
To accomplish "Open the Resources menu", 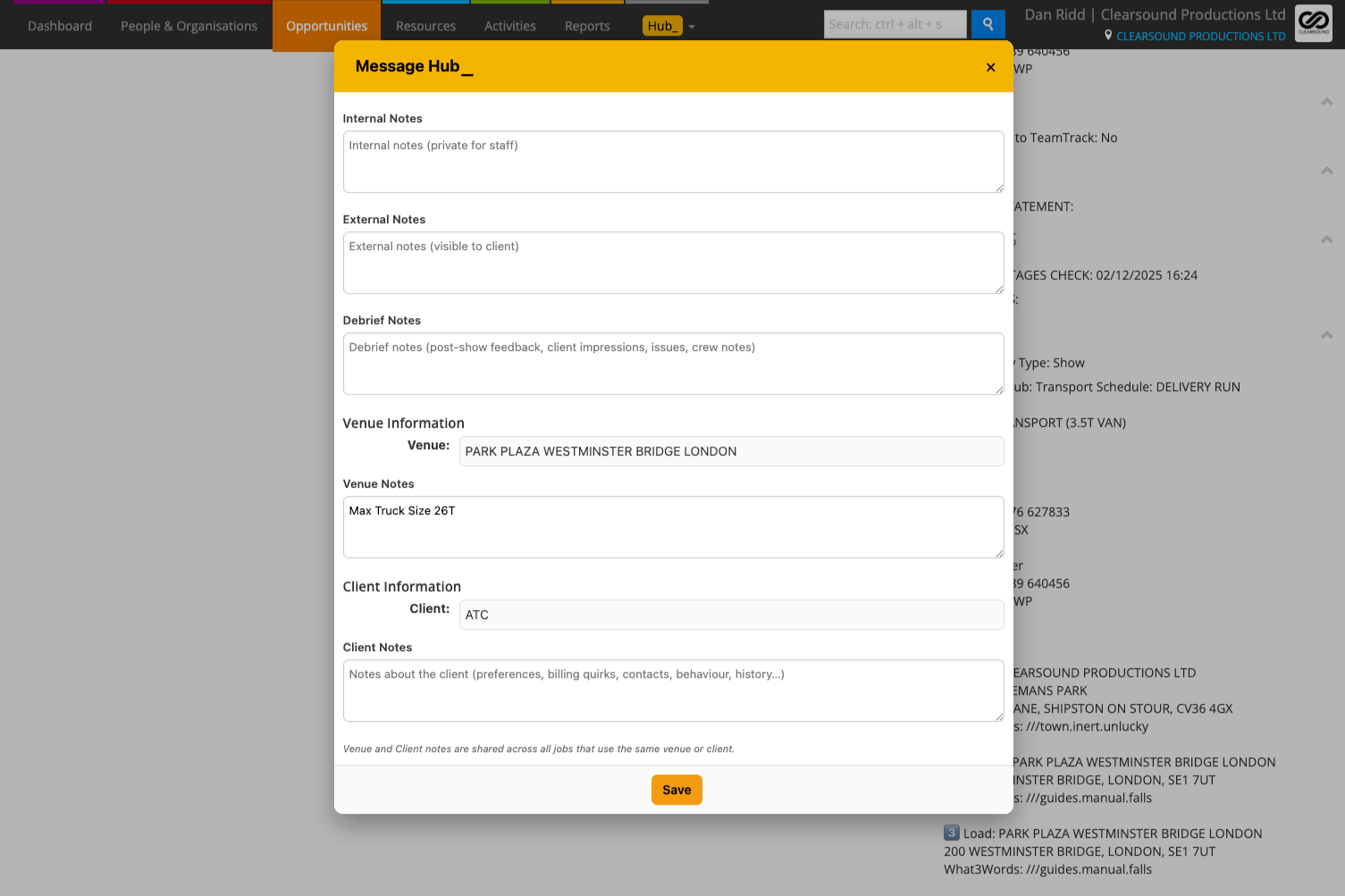I will (x=425, y=25).
